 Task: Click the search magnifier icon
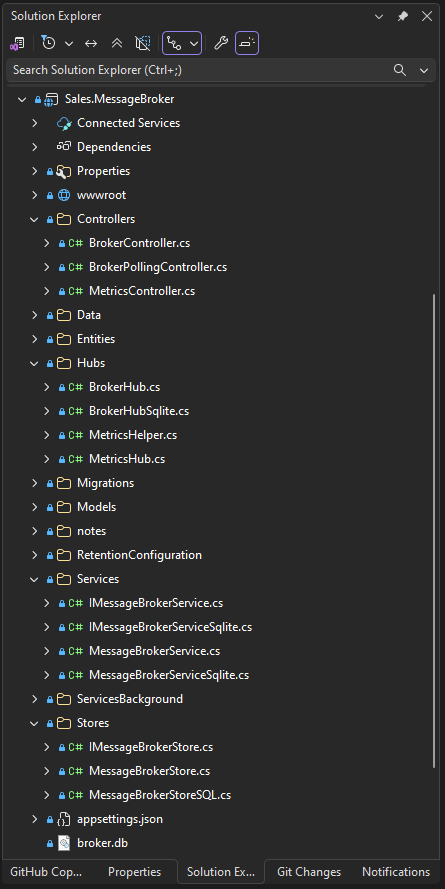point(400,70)
